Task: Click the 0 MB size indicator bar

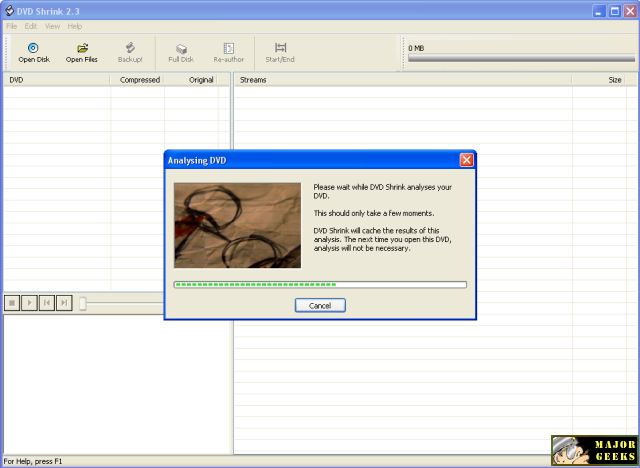Action: (521, 59)
